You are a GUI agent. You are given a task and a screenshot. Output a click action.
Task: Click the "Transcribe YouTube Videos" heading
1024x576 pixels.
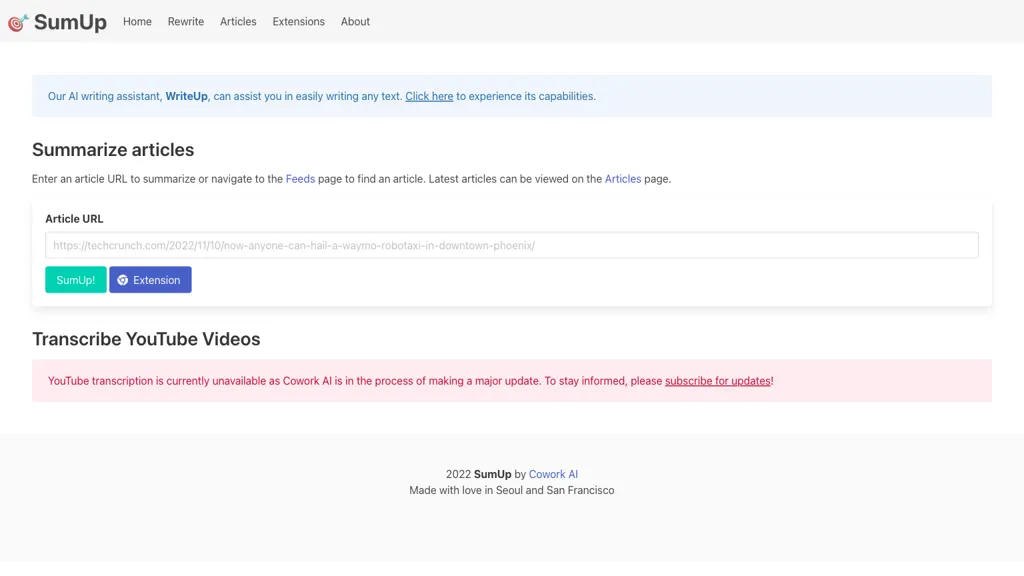pyautogui.click(x=146, y=339)
